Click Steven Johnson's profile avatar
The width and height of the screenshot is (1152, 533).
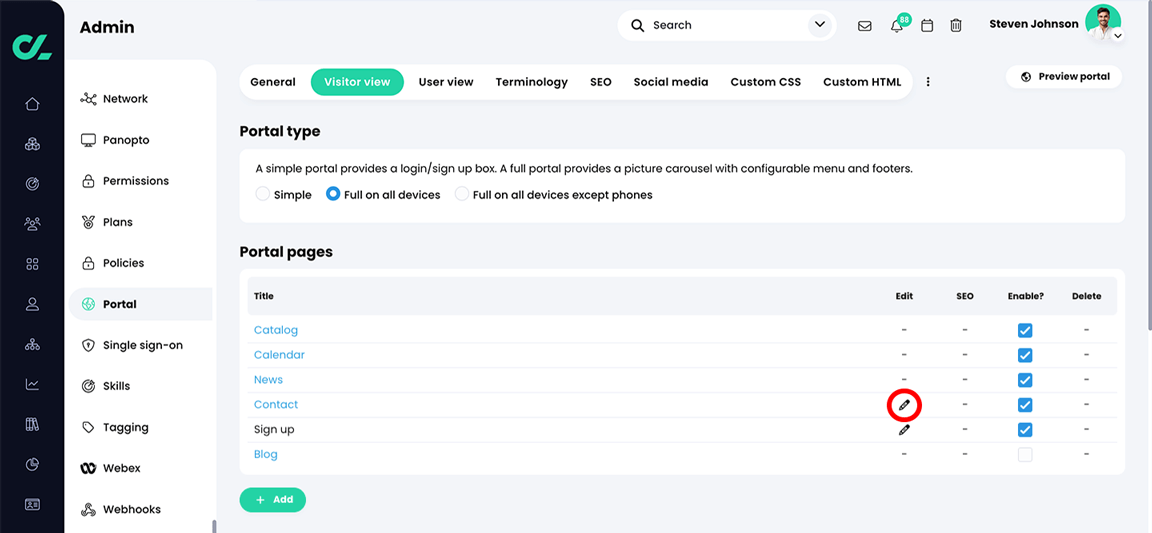(x=1103, y=22)
